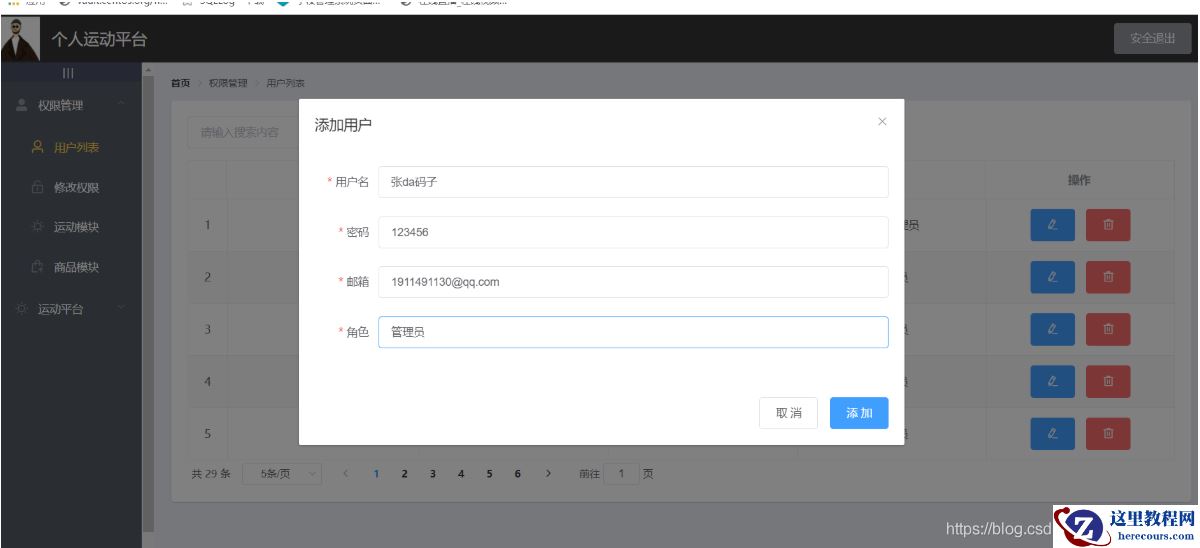Click the 邮箱 input field
Image resolution: width=1200 pixels, height=548 pixels.
pos(633,282)
